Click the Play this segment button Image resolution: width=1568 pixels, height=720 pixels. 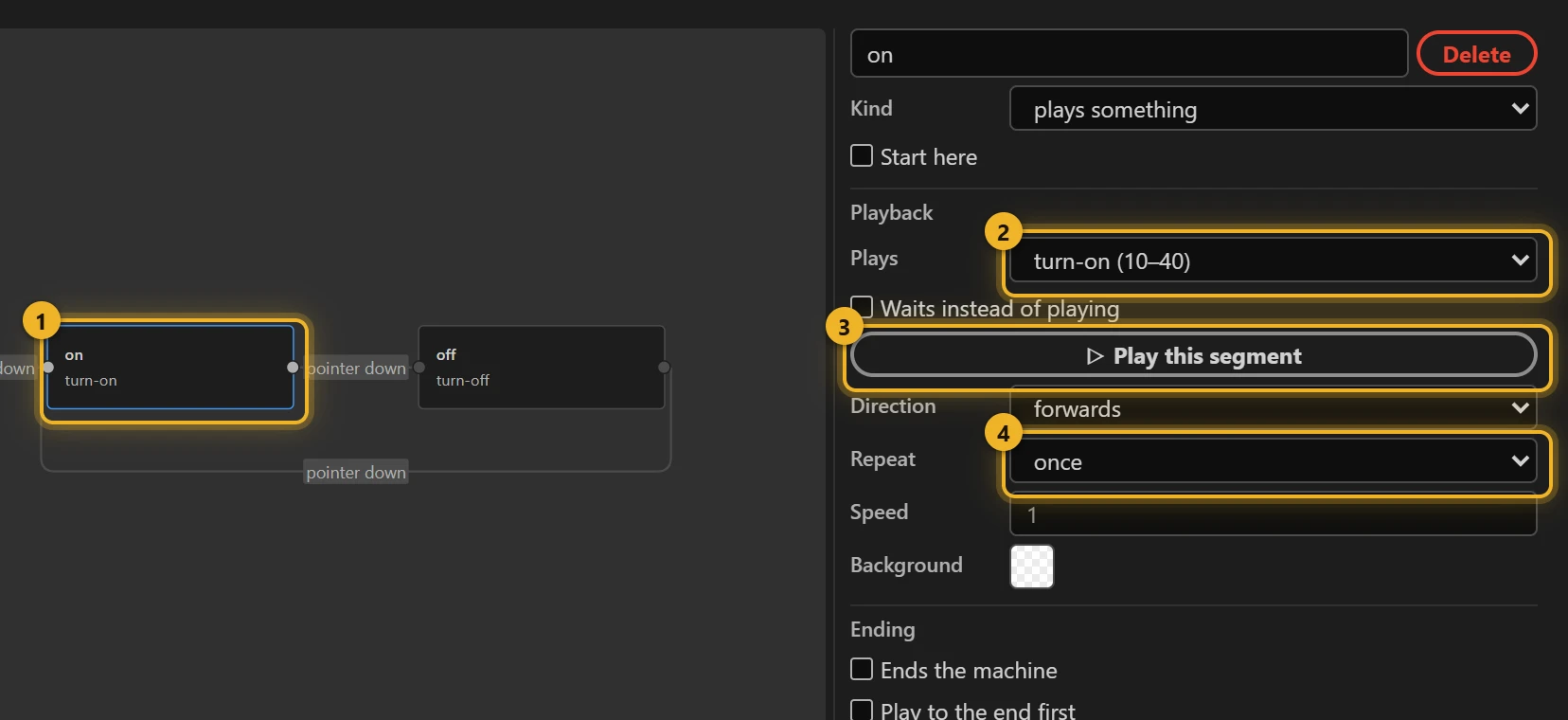1193,356
